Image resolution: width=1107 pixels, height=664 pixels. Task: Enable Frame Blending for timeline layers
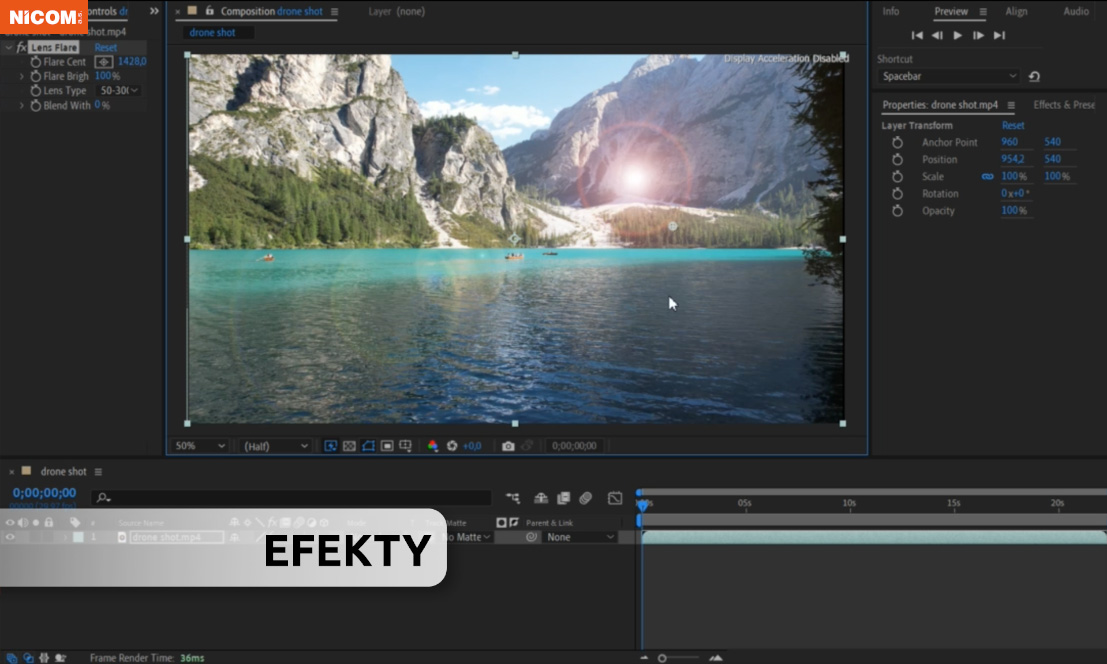point(563,498)
